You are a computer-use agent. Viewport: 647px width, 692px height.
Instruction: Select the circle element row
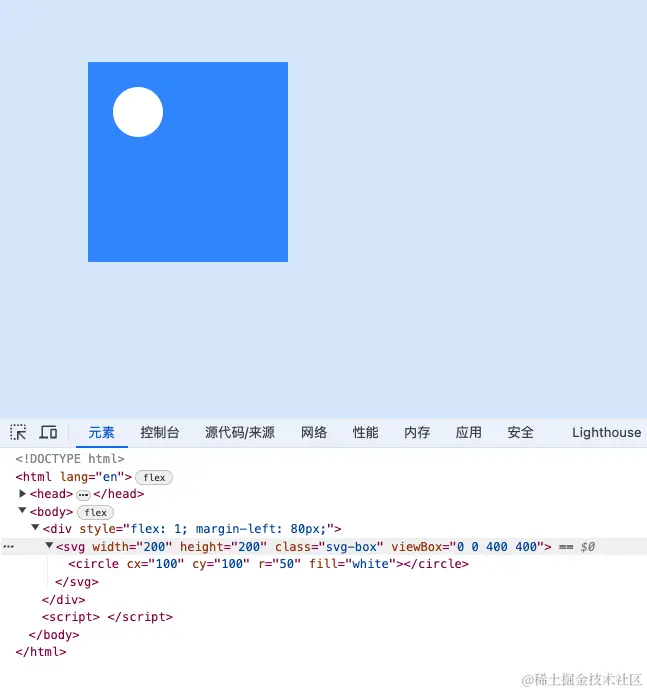[268, 564]
